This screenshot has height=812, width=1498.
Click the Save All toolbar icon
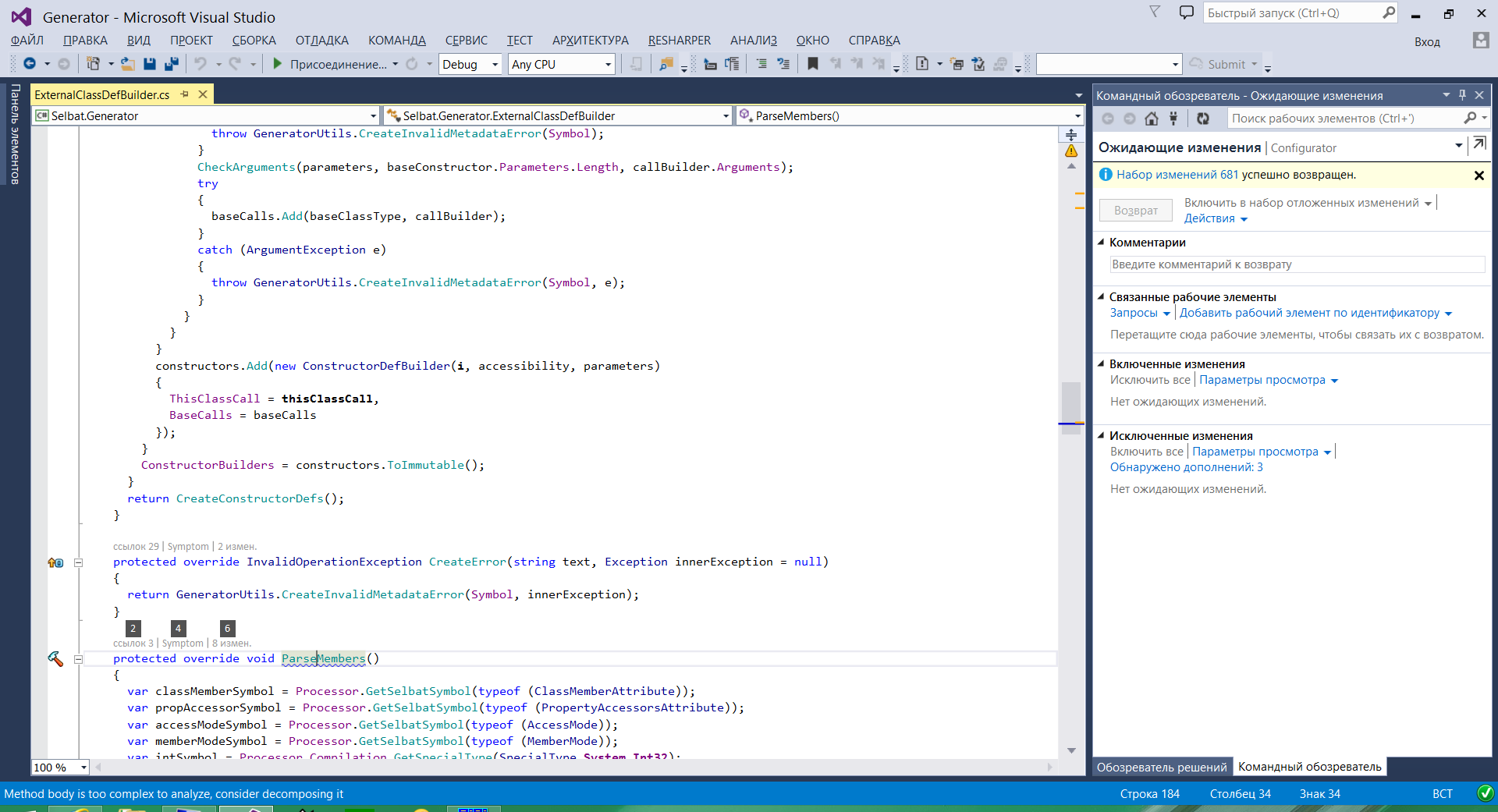click(172, 64)
